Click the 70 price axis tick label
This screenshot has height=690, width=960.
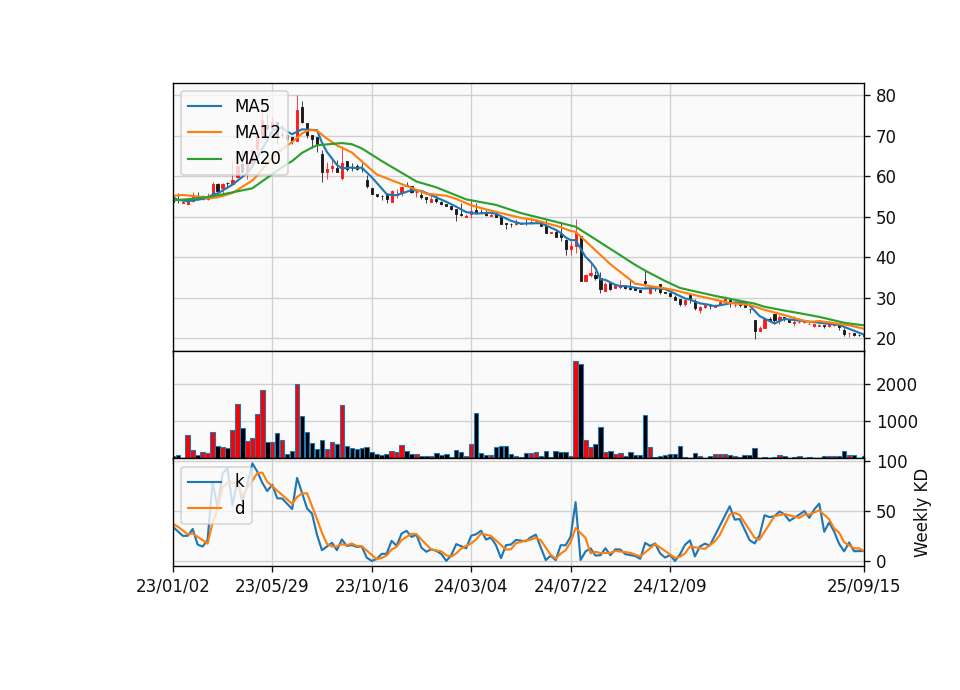pos(885,137)
